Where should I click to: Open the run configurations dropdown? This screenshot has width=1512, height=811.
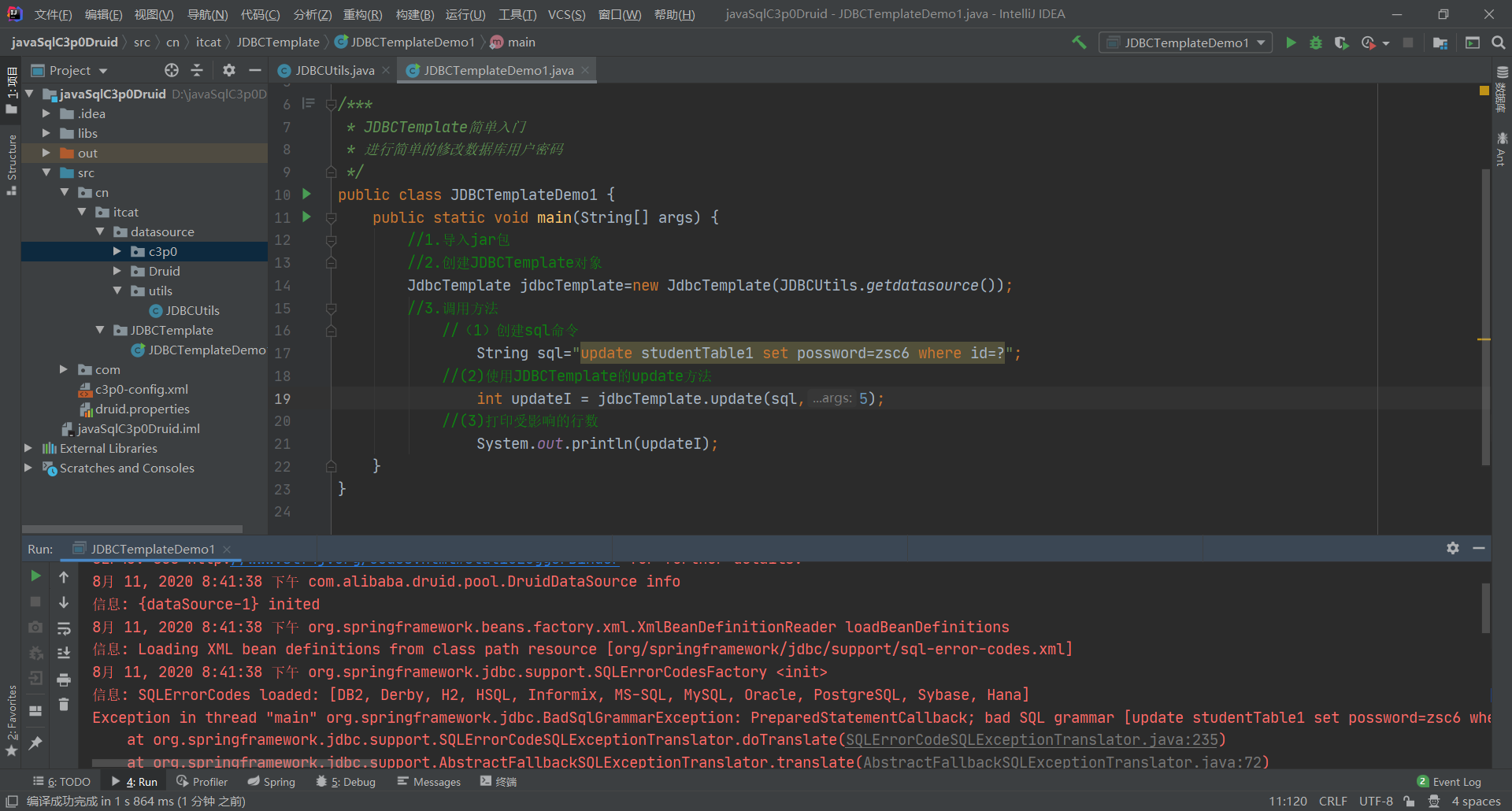pos(1261,43)
